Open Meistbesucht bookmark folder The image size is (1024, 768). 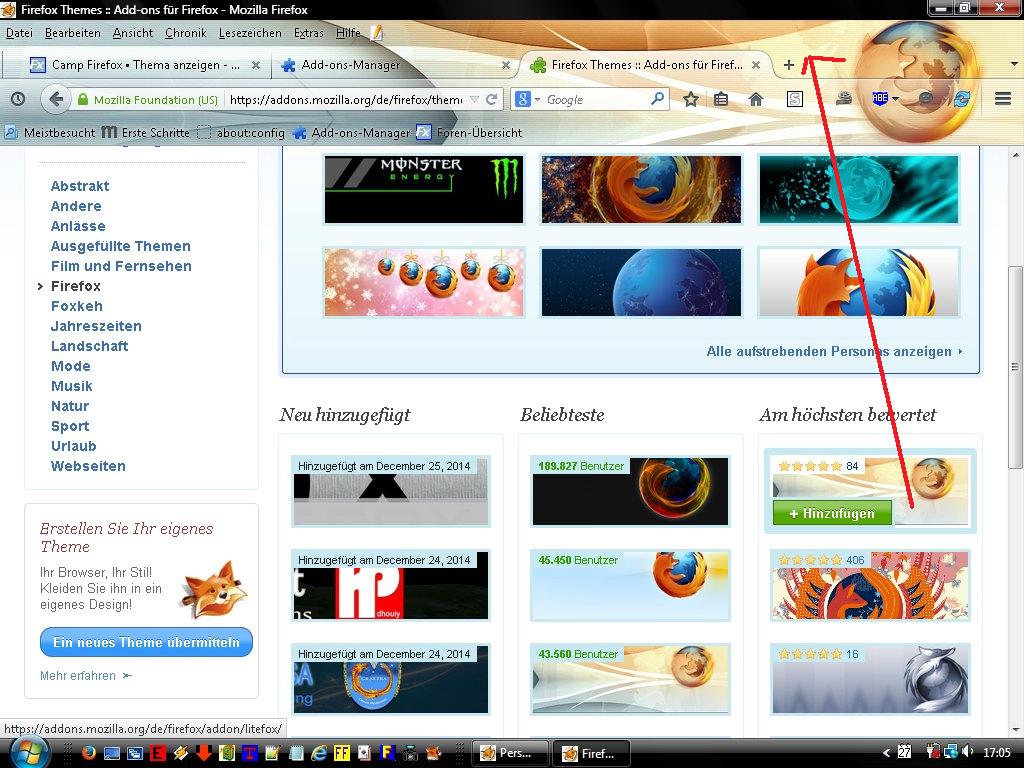point(50,133)
